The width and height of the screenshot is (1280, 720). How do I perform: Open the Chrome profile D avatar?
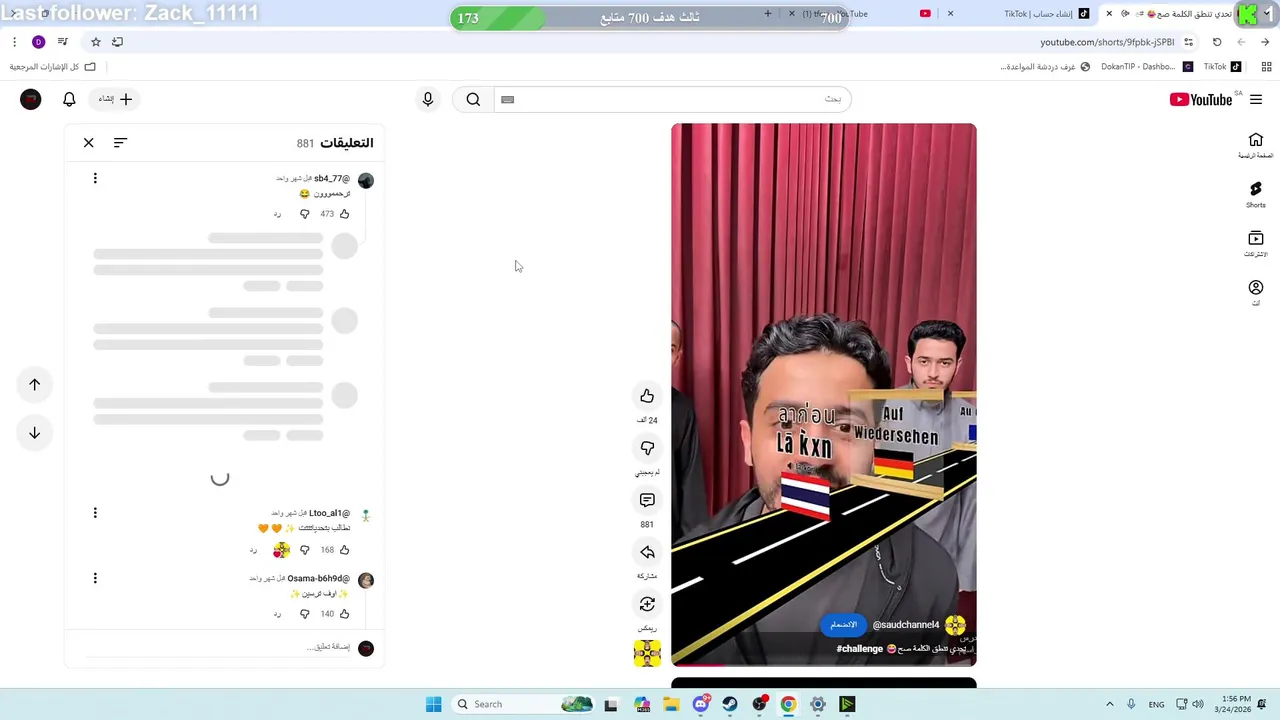[x=38, y=42]
